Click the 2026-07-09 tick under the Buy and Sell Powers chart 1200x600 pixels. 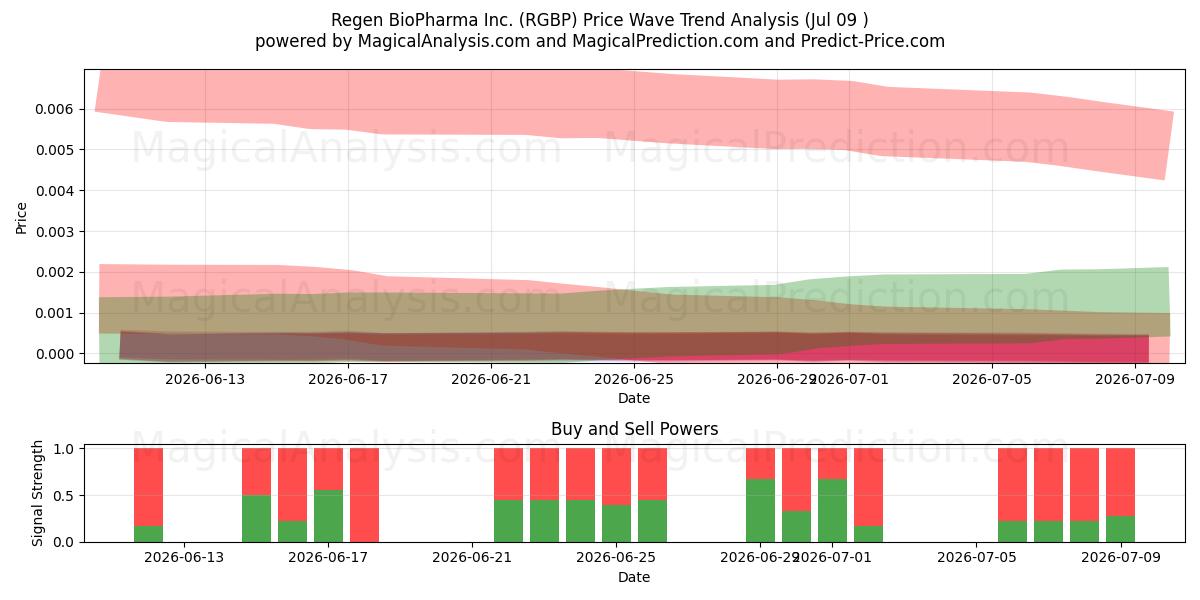1120,558
